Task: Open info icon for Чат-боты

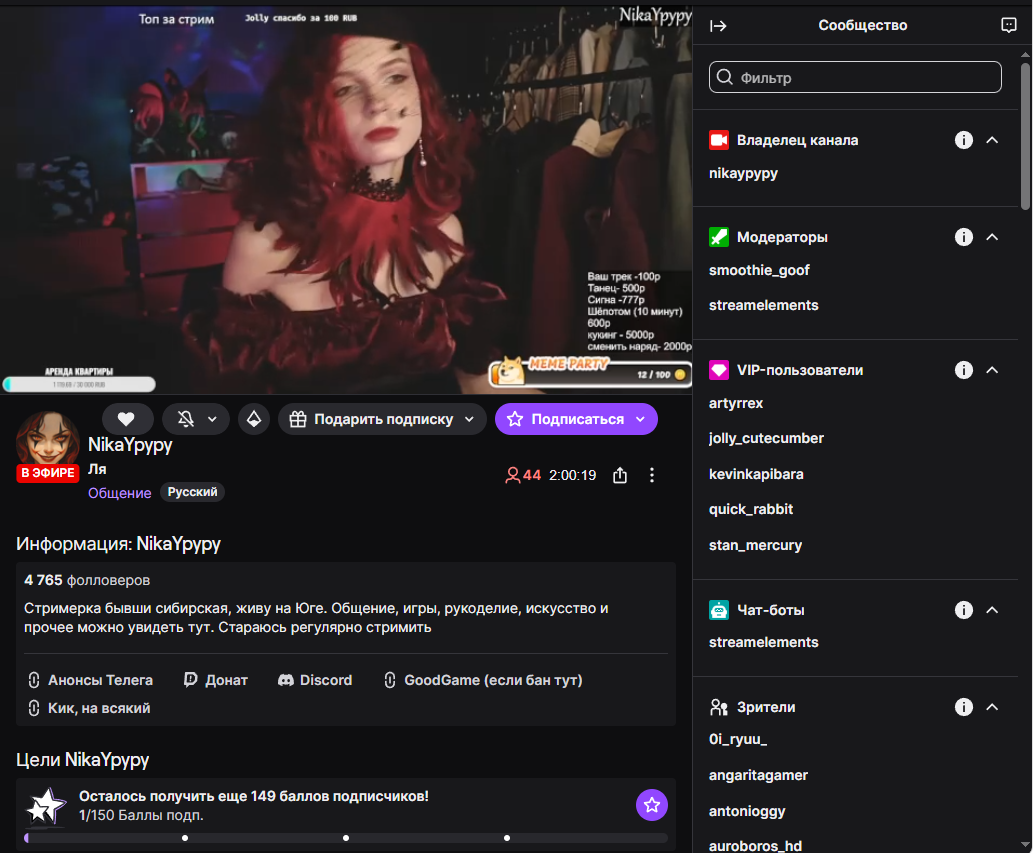Action: 963,610
